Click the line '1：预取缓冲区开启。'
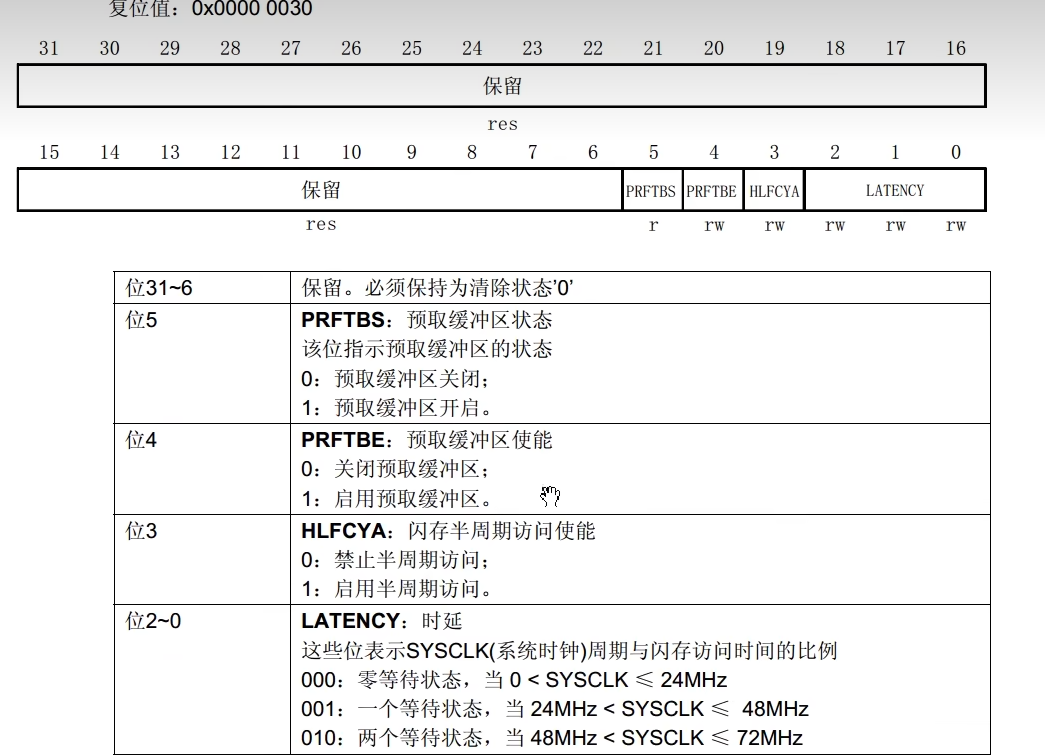1045x755 pixels. pos(396,408)
